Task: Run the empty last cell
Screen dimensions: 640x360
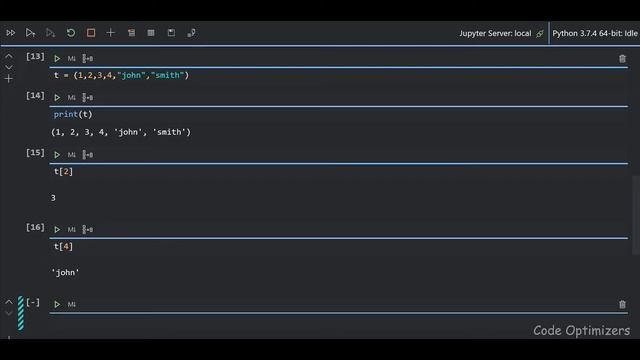Action: coord(57,304)
